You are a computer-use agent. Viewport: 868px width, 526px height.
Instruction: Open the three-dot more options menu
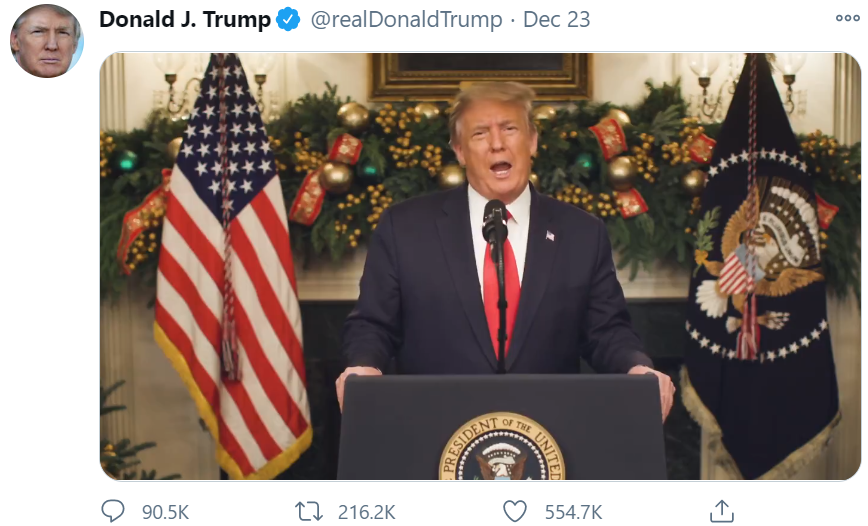[847, 18]
